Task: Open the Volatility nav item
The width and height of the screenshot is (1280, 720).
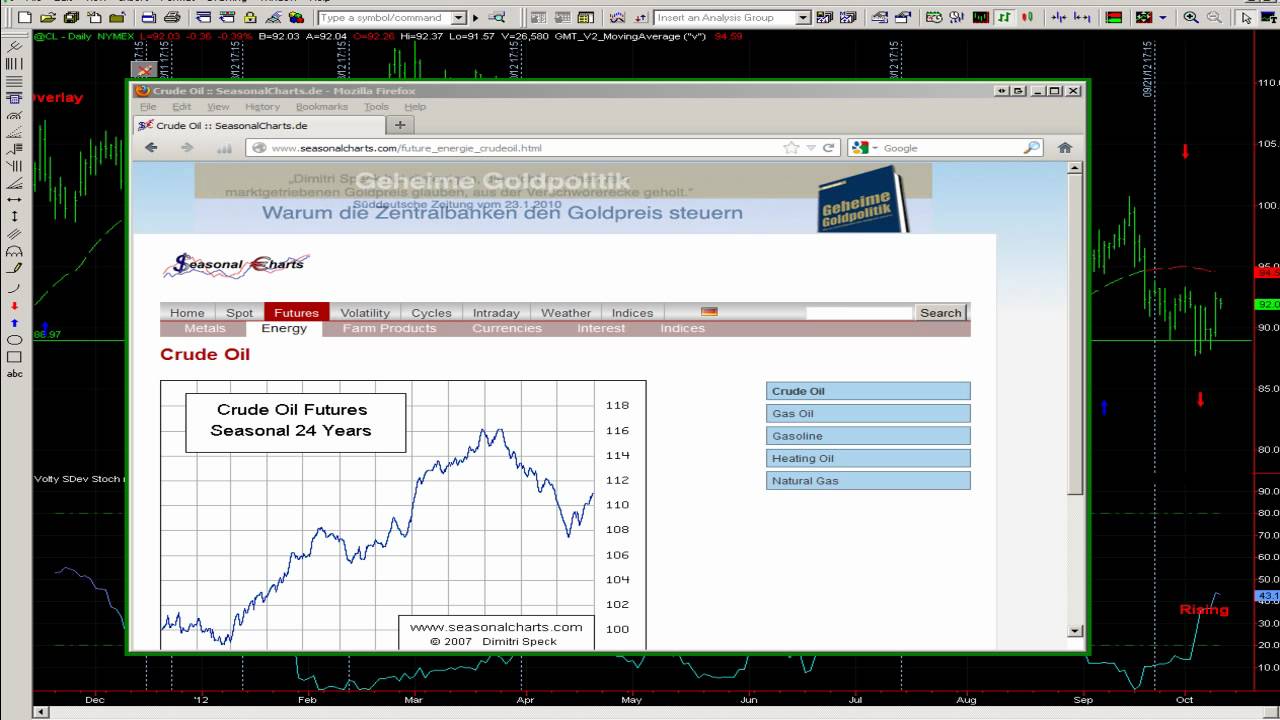Action: pos(365,313)
